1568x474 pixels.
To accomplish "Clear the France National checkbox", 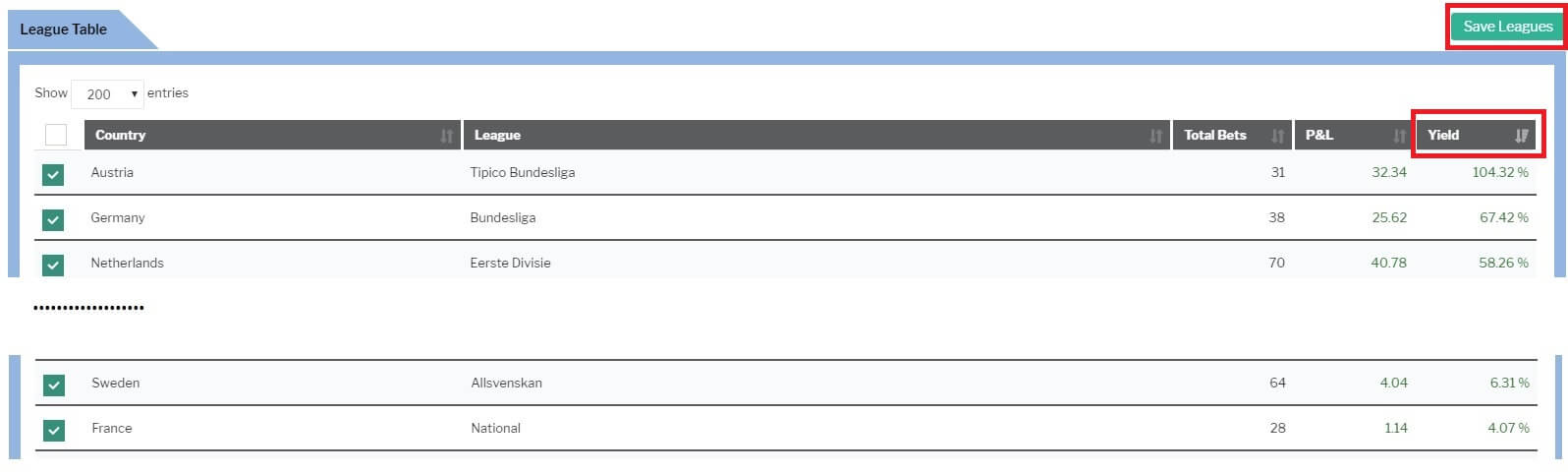I will 54,430.
